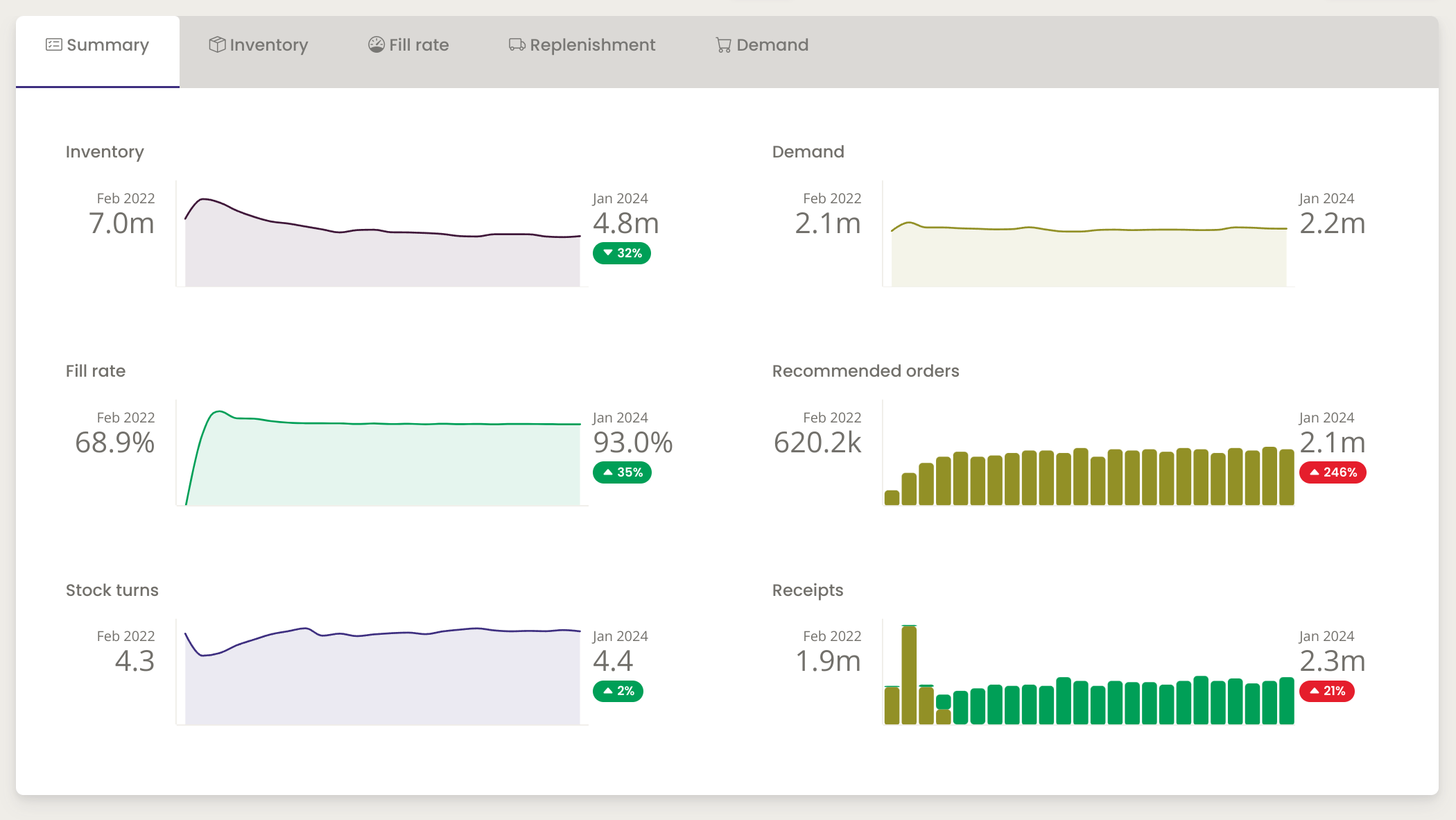Click the Recommended orders heading
The image size is (1456, 820).
pyautogui.click(x=865, y=371)
